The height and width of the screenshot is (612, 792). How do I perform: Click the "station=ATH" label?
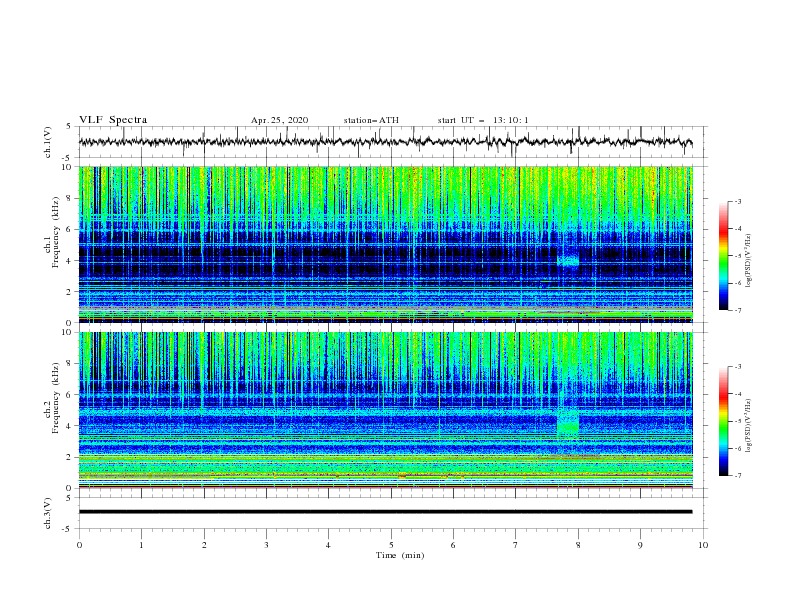click(x=371, y=120)
